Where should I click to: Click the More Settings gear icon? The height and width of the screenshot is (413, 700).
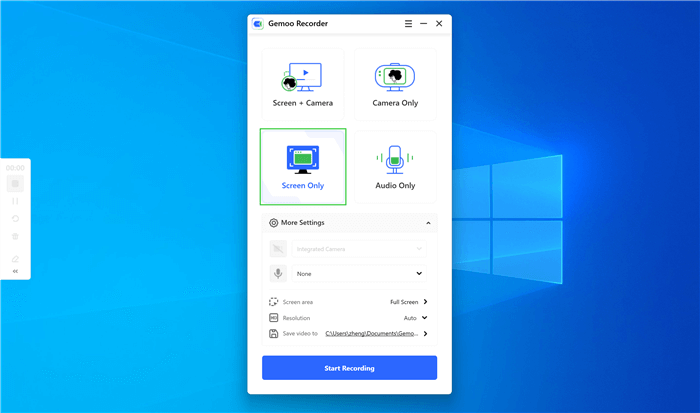point(273,223)
